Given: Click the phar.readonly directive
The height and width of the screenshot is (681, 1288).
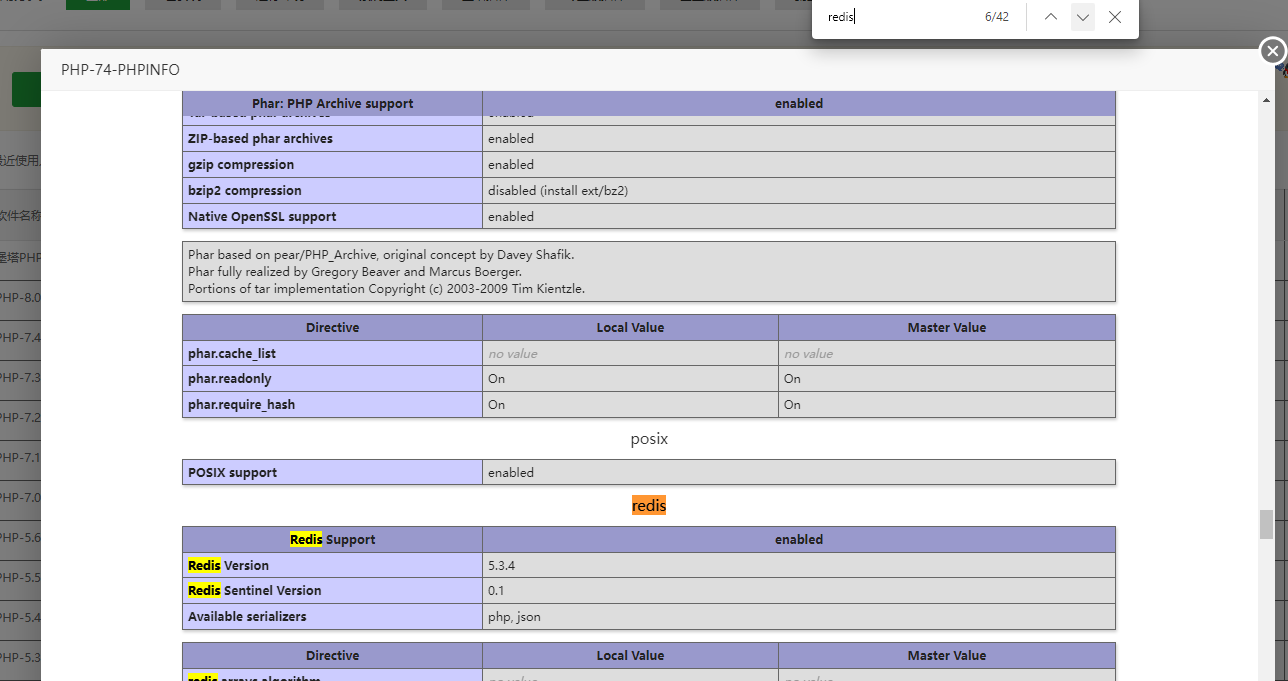Looking at the screenshot, I should (229, 379).
